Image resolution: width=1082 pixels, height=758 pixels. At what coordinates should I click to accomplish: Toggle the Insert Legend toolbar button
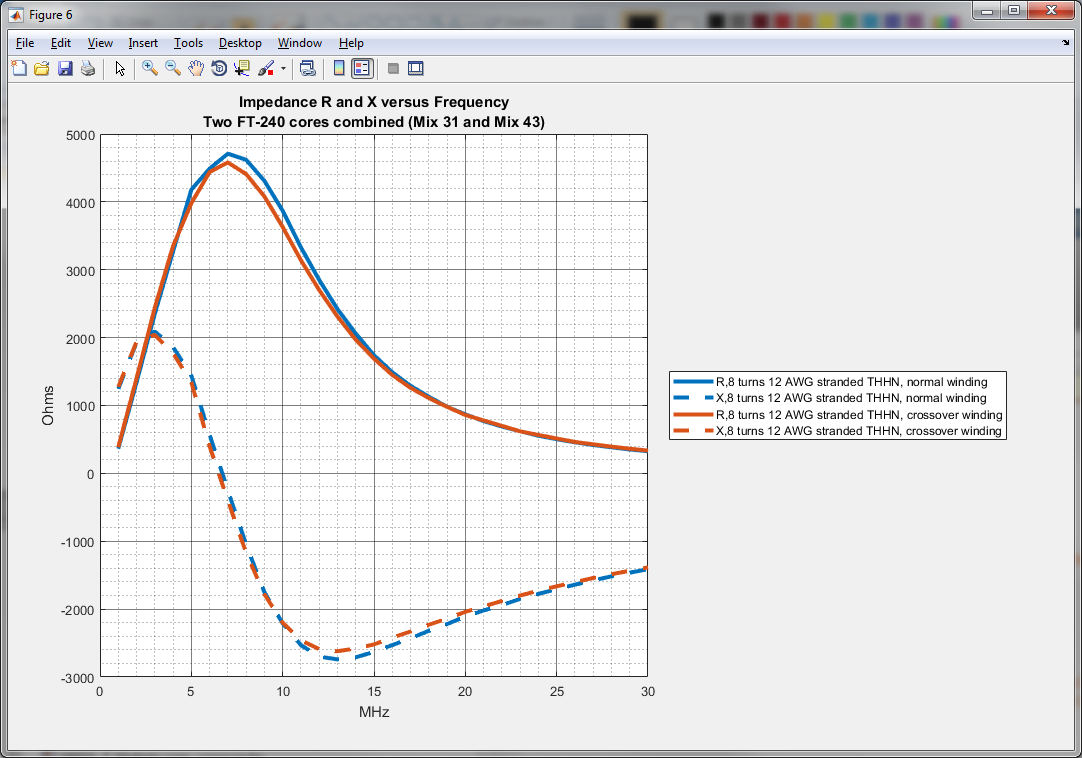(x=362, y=68)
